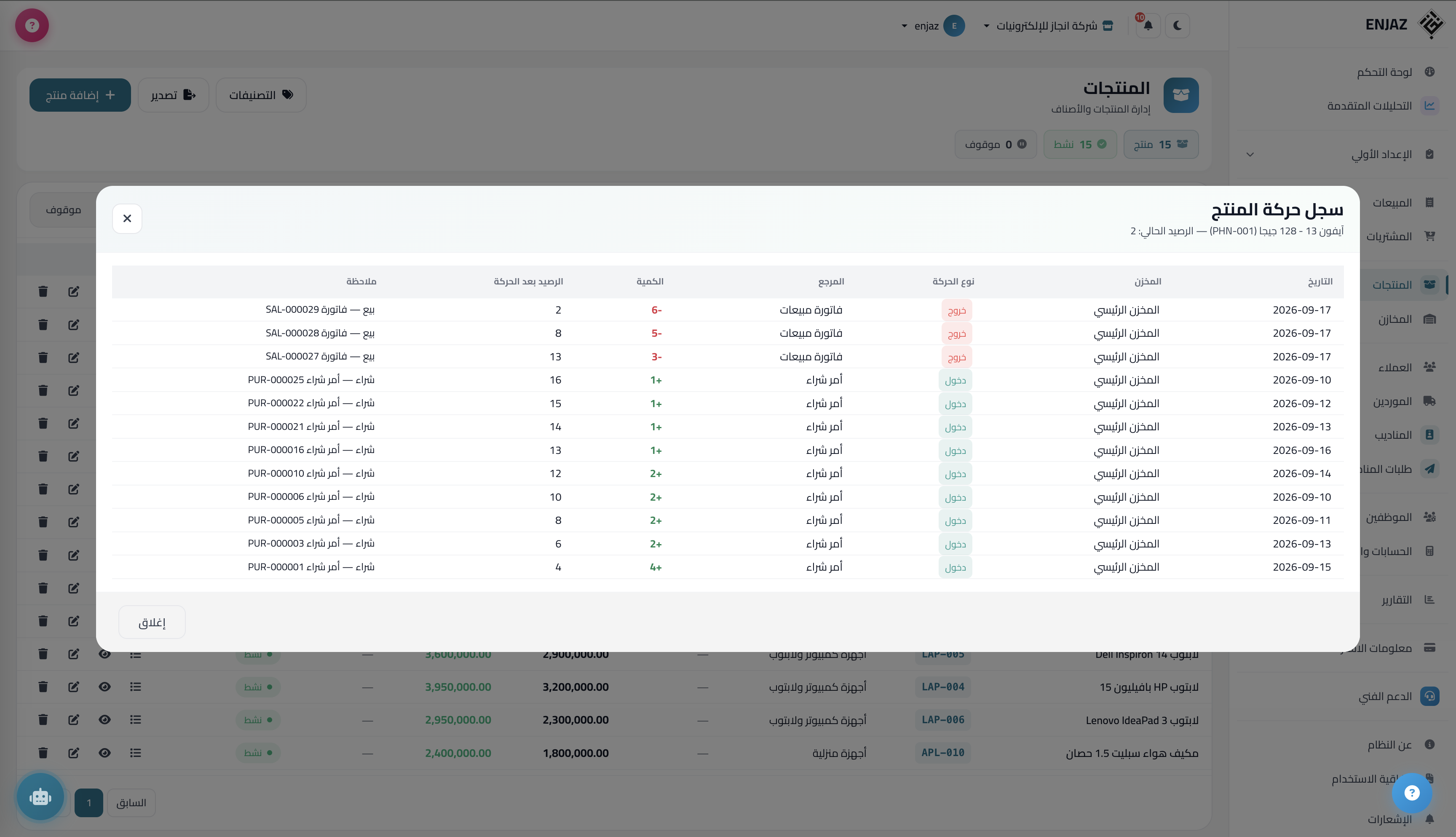Click note بيع — فاتورة SAL-000029
The image size is (1456, 837).
click(x=320, y=309)
